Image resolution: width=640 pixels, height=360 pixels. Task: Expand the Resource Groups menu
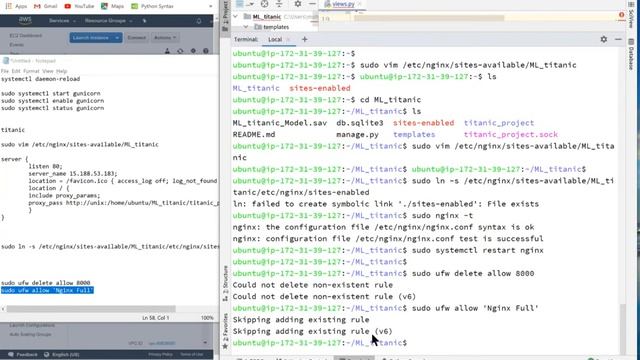(x=109, y=20)
